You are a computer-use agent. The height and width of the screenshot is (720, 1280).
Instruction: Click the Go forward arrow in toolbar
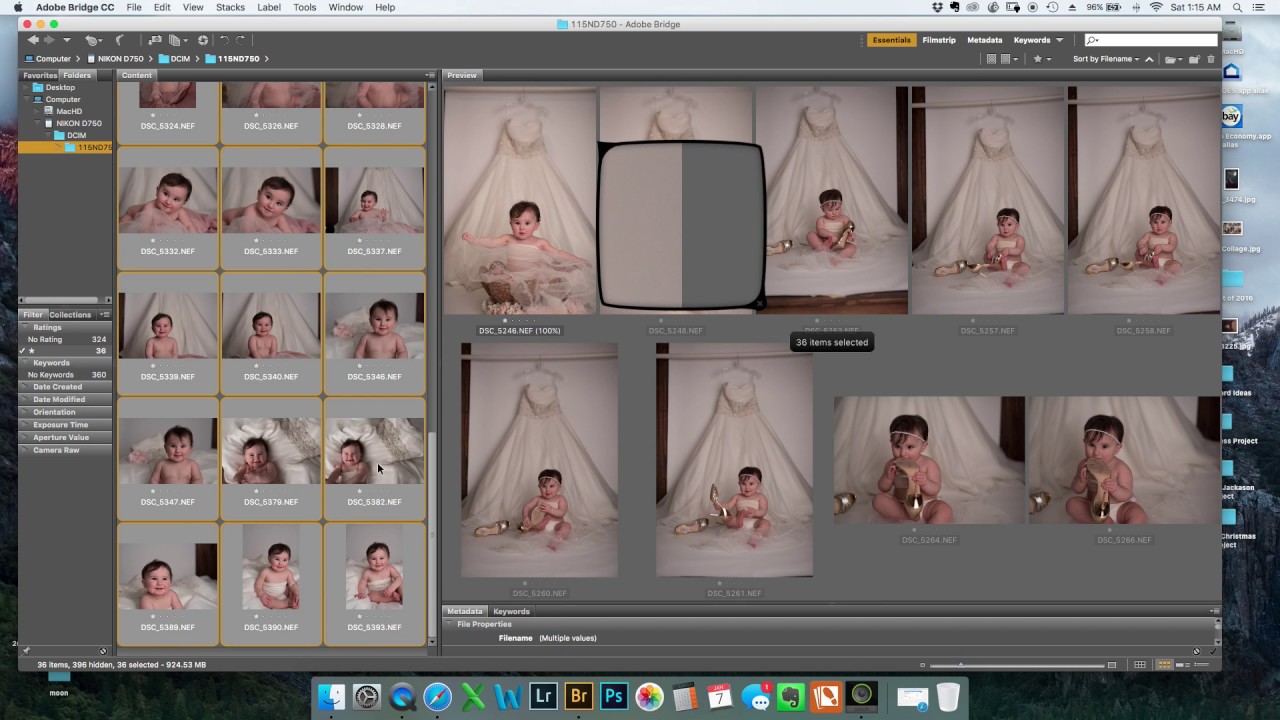pos(50,40)
